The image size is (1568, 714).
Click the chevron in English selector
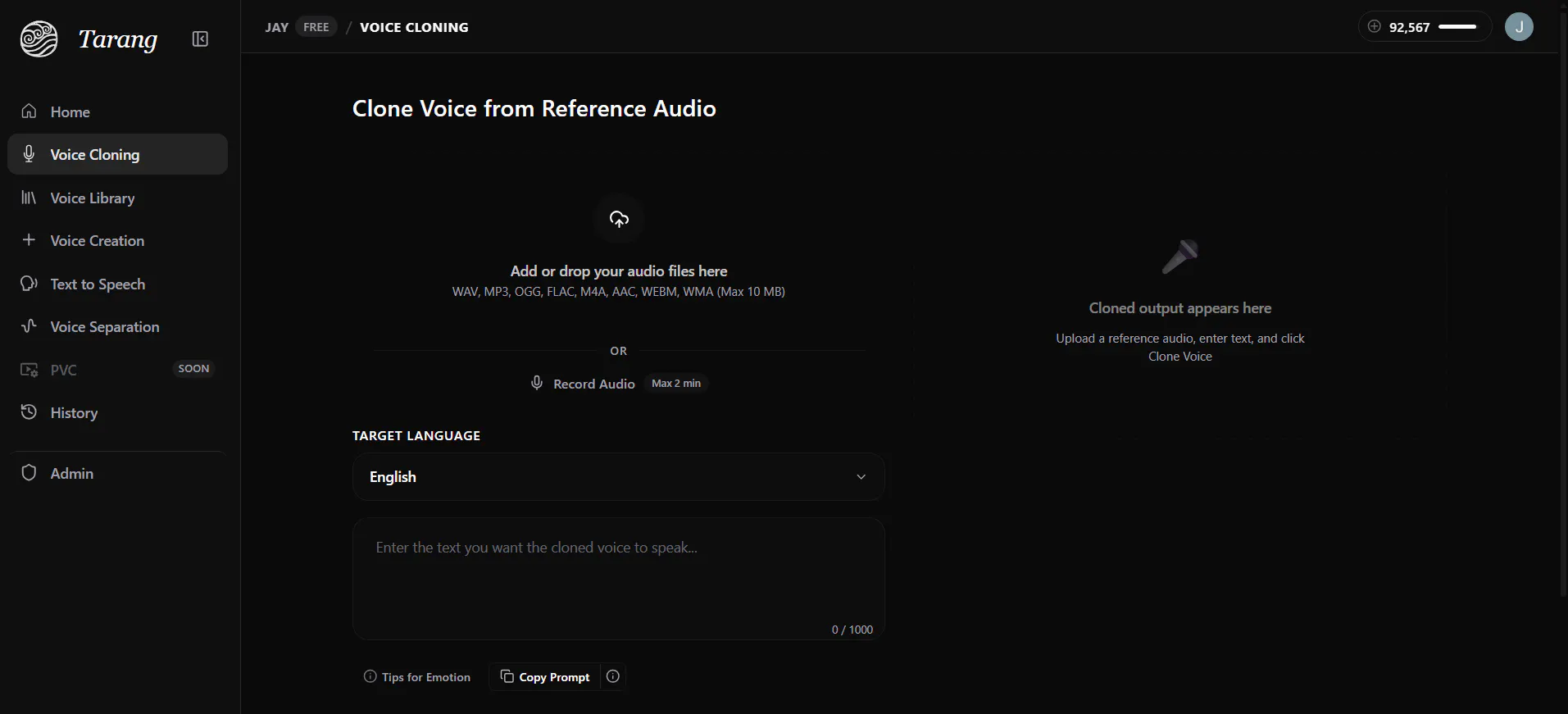(861, 477)
